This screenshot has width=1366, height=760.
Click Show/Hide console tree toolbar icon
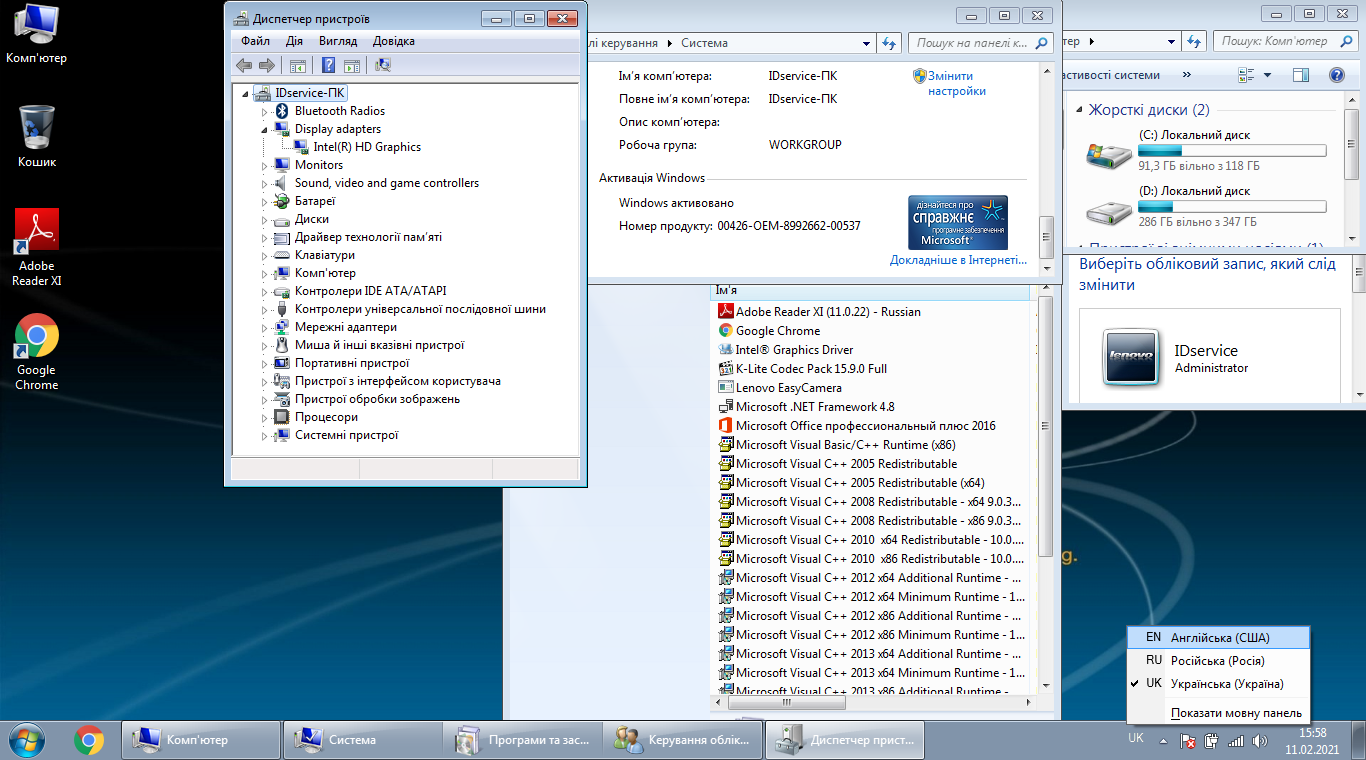(297, 66)
